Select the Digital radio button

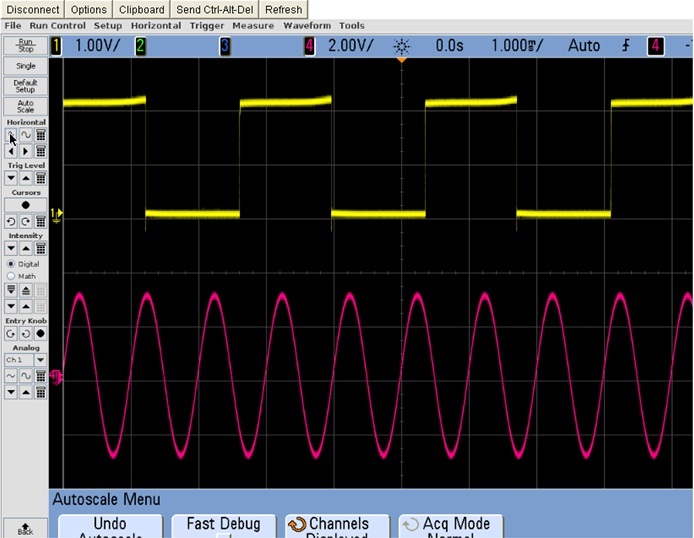coord(11,263)
